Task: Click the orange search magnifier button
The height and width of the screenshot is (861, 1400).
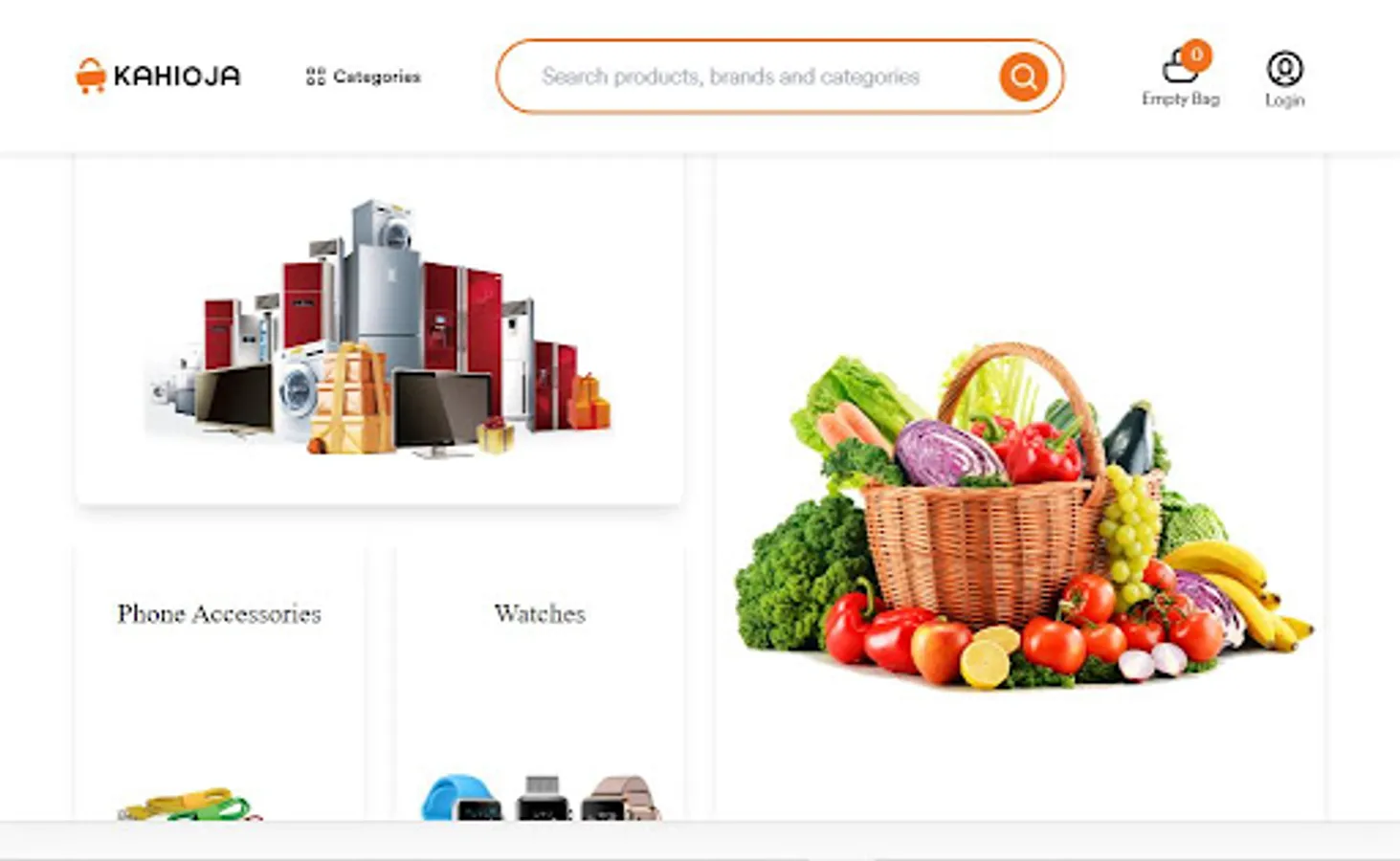Action: coord(1023,77)
